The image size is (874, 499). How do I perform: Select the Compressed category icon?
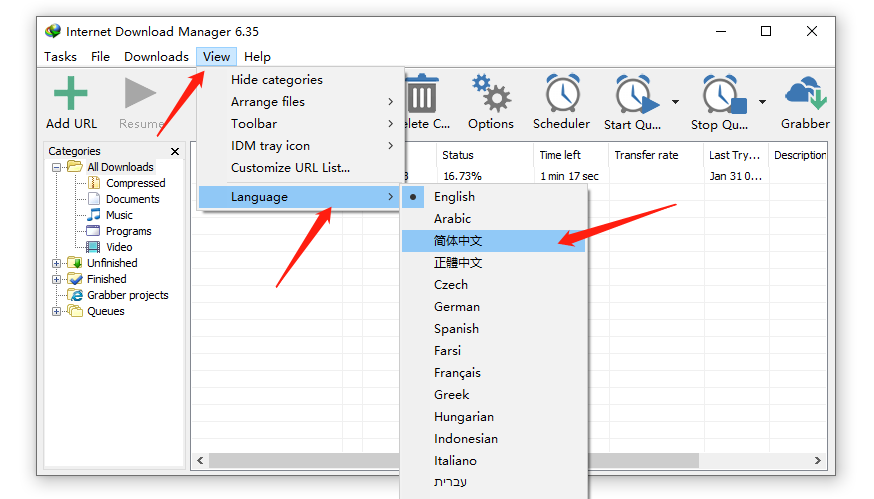pyautogui.click(x=94, y=183)
